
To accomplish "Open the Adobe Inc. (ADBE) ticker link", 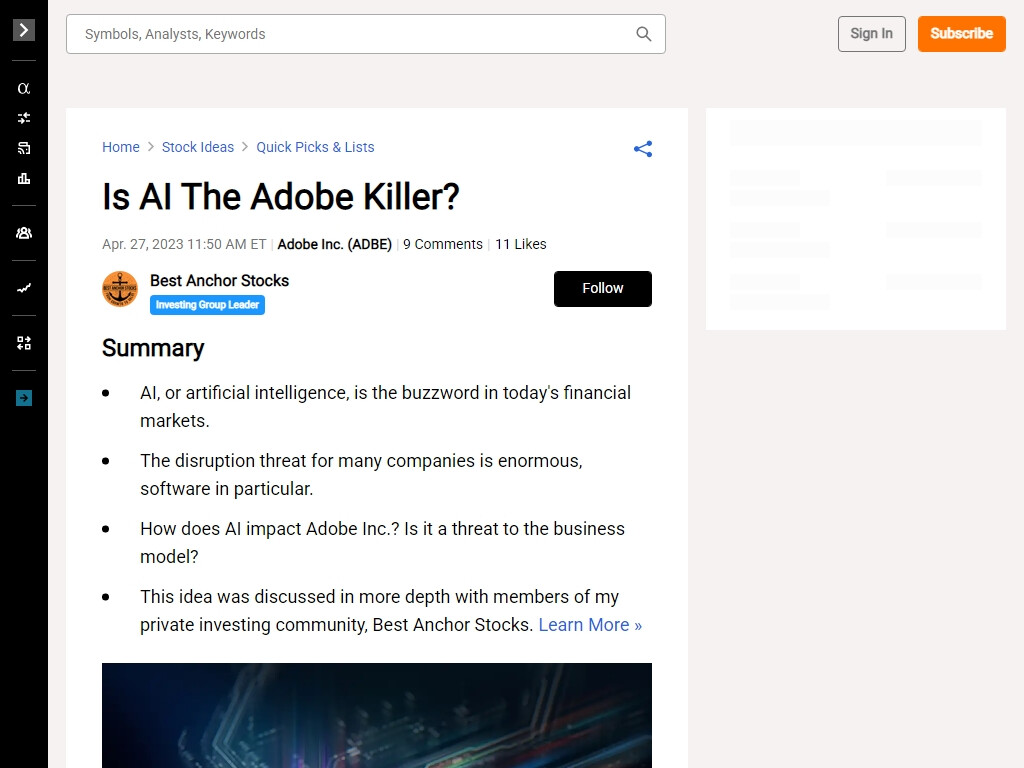I will (334, 244).
